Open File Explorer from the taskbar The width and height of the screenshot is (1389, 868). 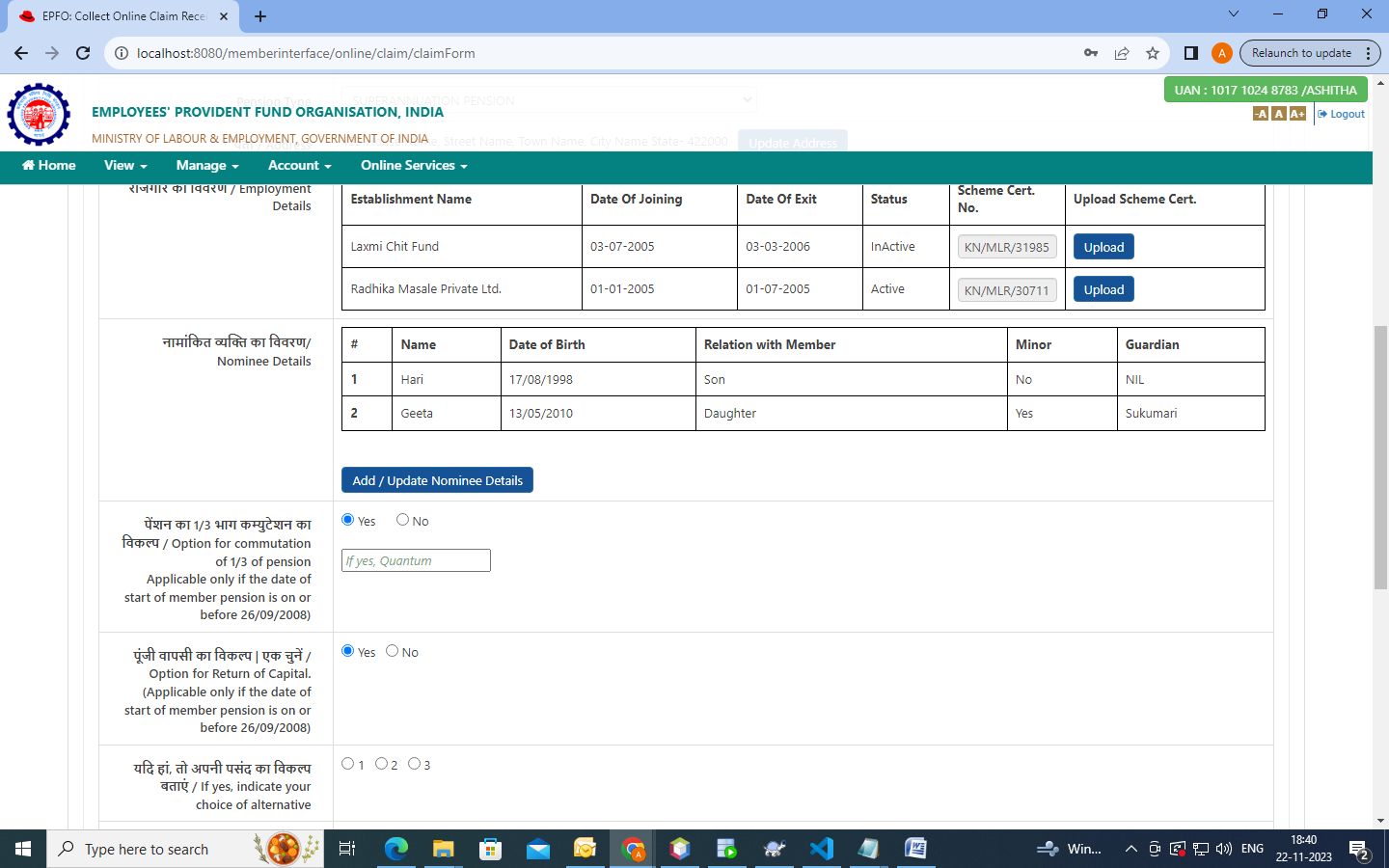click(x=444, y=849)
